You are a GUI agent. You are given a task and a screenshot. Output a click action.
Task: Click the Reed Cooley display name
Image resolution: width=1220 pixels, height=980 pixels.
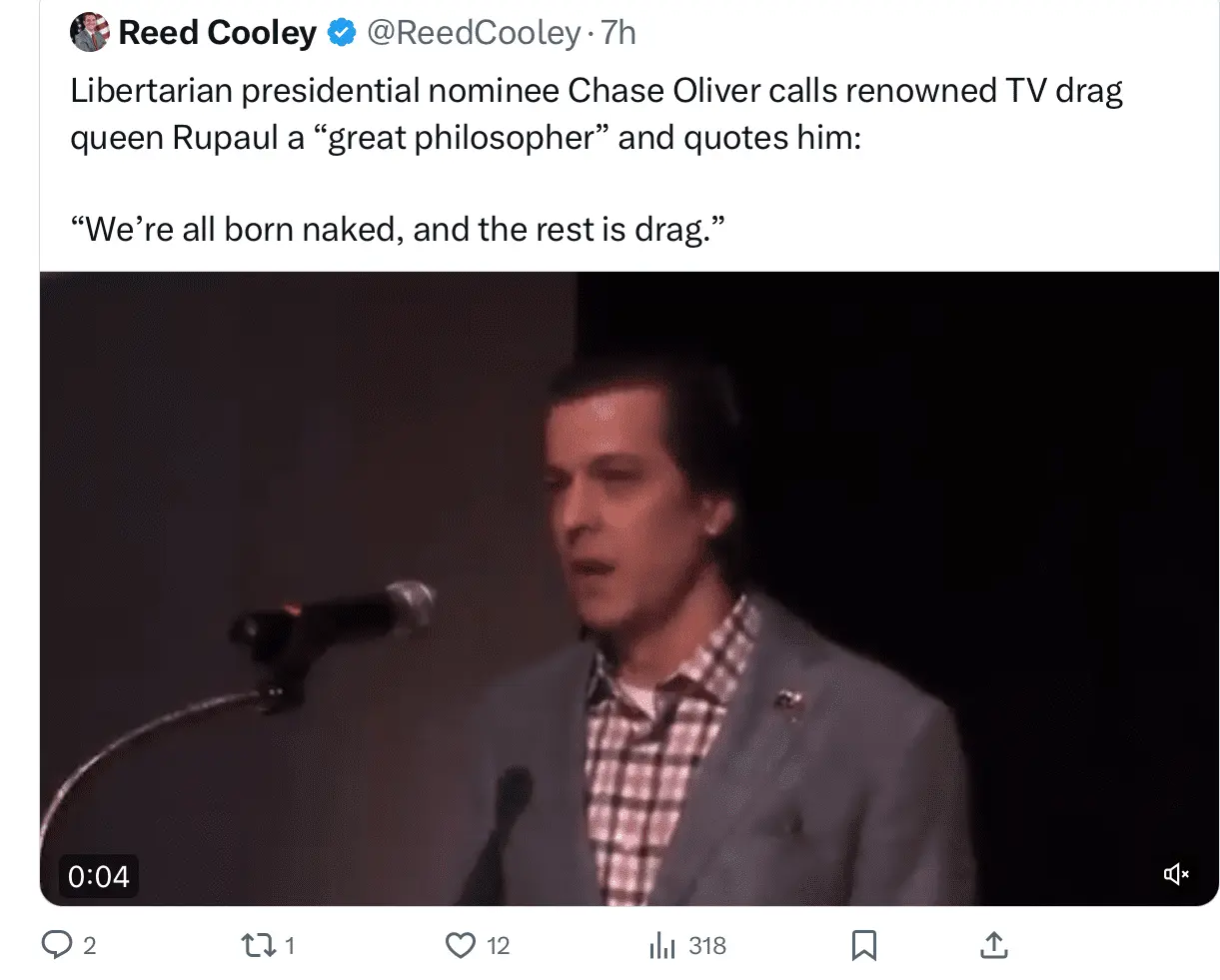[217, 34]
